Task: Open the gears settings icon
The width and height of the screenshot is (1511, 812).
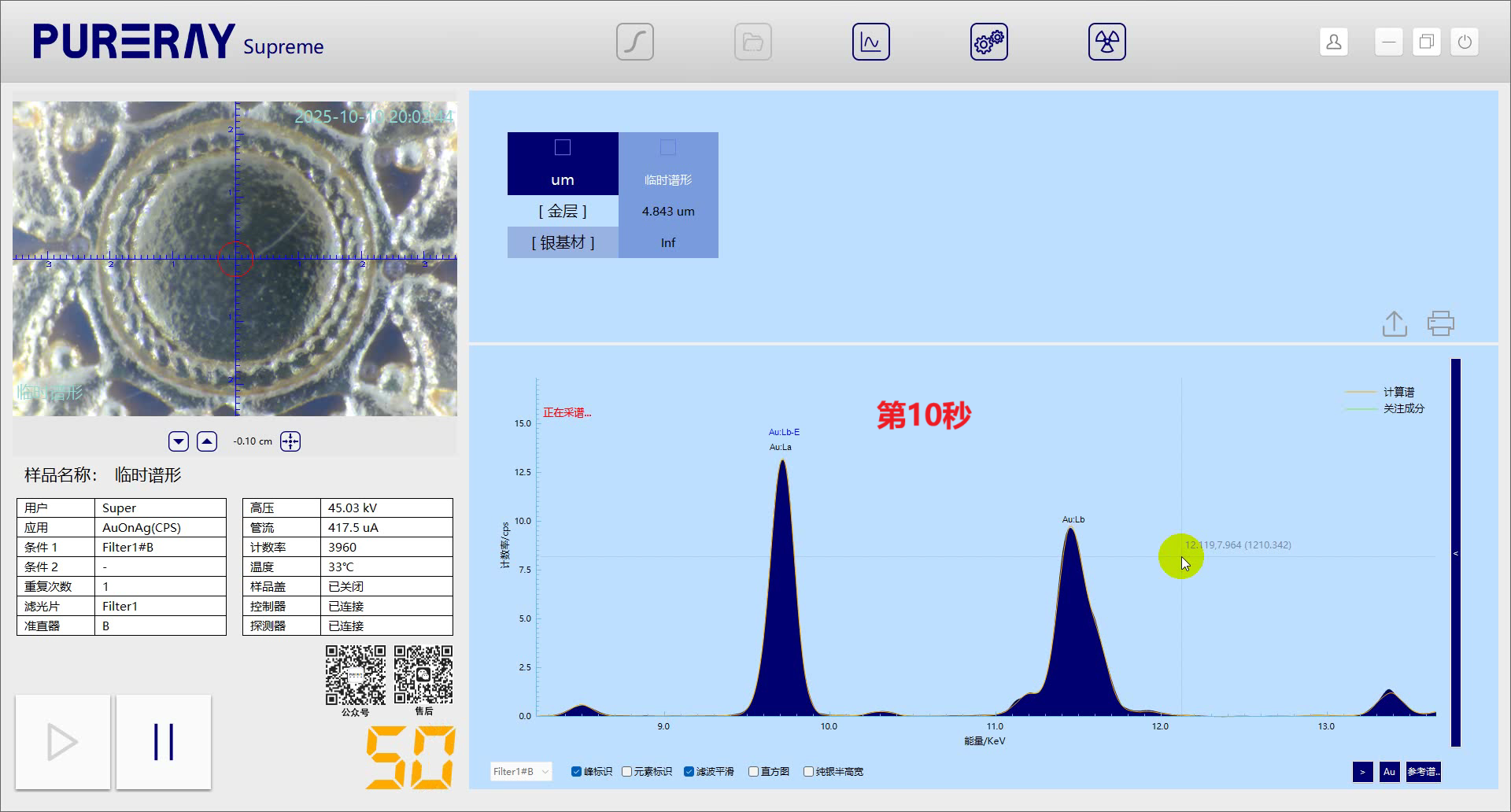Action: [x=988, y=42]
